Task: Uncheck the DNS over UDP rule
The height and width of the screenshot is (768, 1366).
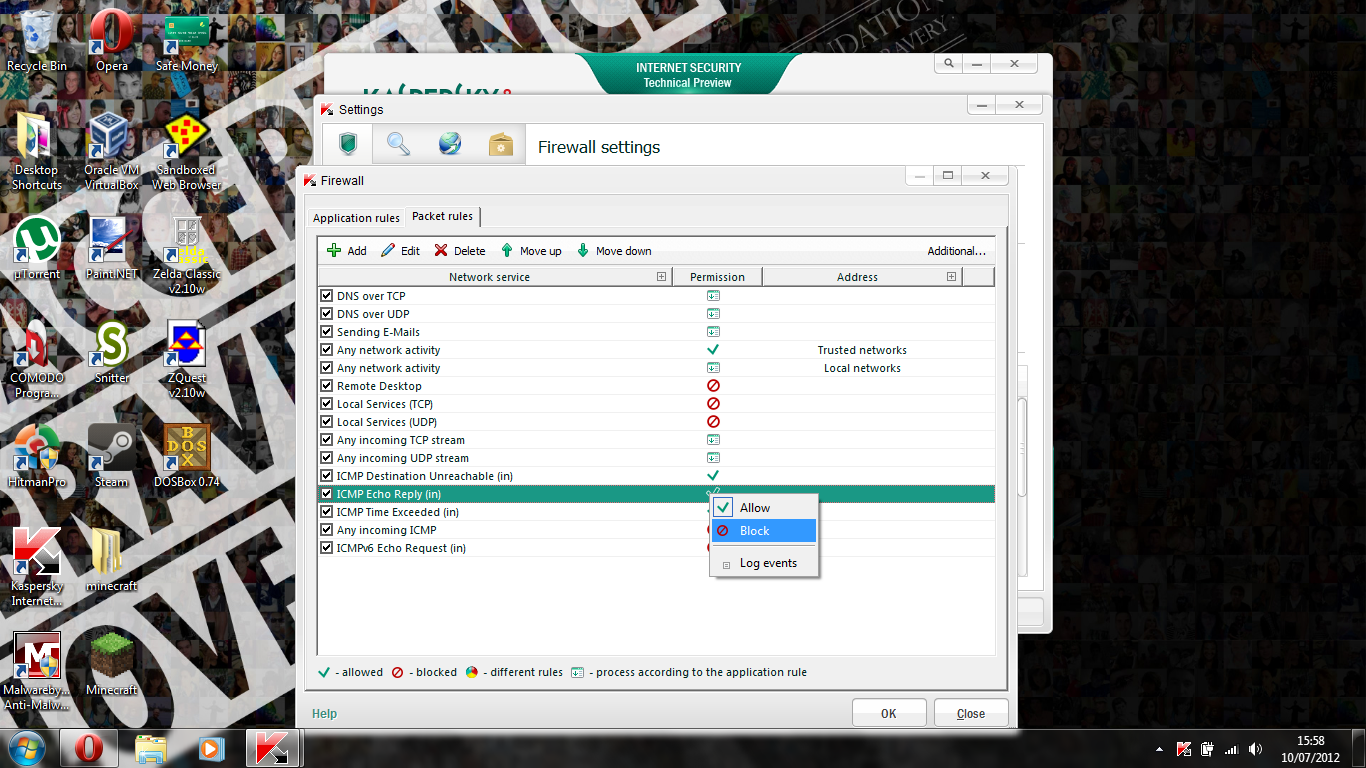Action: [326, 314]
